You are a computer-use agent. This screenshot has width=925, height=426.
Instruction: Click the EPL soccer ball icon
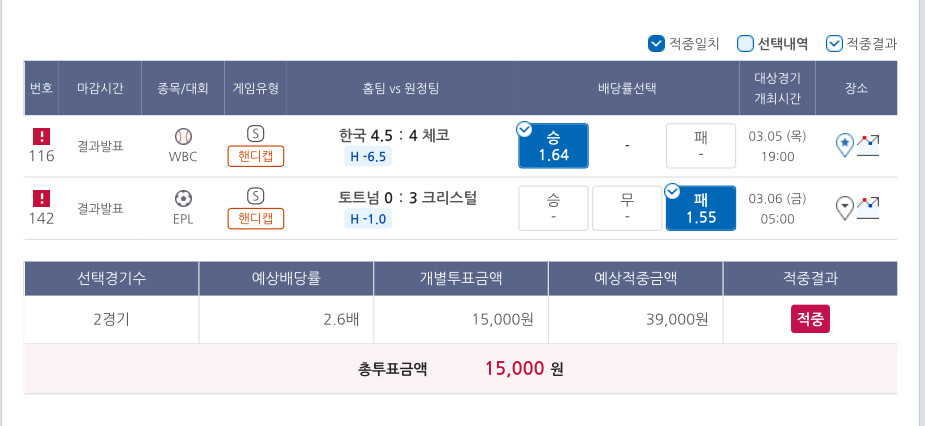[183, 198]
